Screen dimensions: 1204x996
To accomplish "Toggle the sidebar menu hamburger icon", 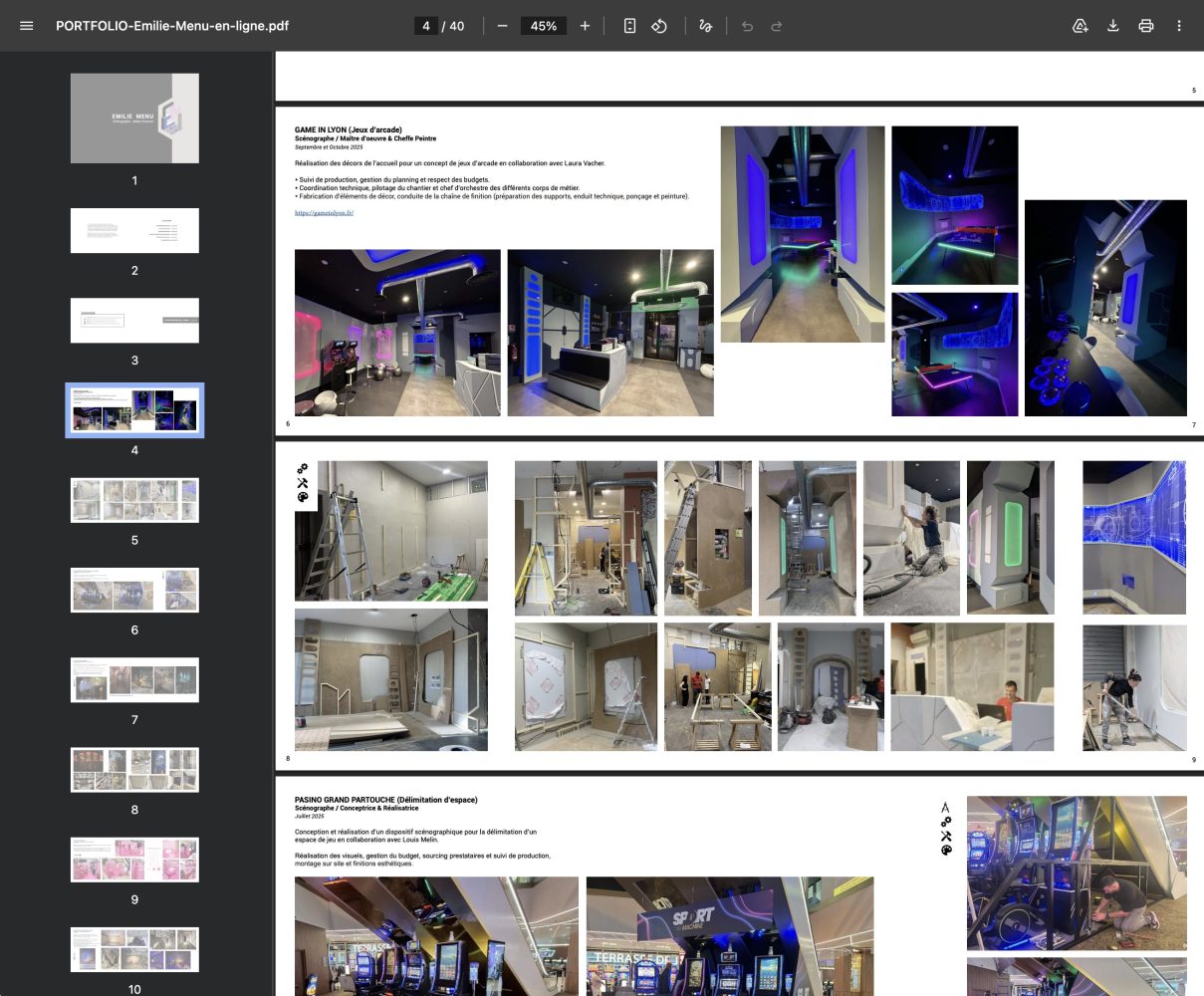I will click(27, 26).
